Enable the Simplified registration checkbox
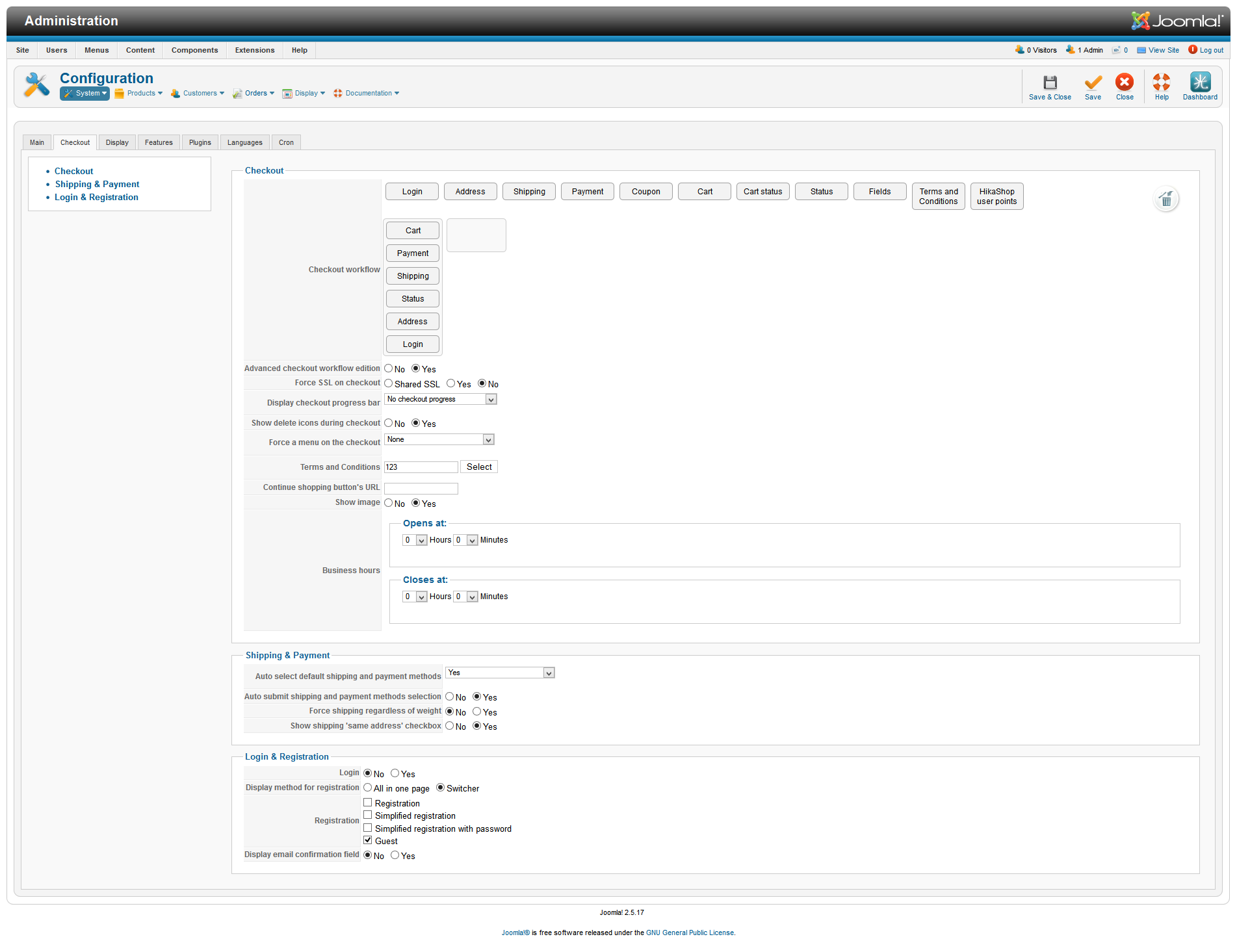The image size is (1237, 952). (368, 815)
